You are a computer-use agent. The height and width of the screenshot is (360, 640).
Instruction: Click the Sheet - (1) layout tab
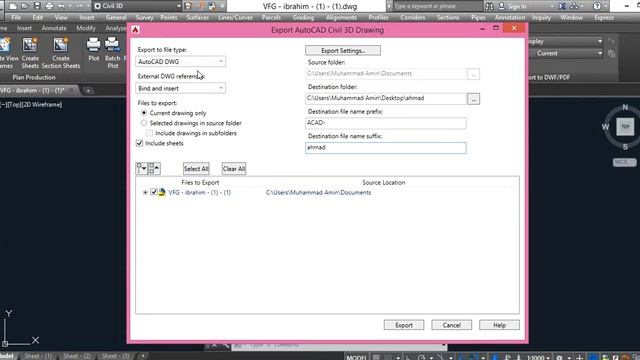point(38,356)
